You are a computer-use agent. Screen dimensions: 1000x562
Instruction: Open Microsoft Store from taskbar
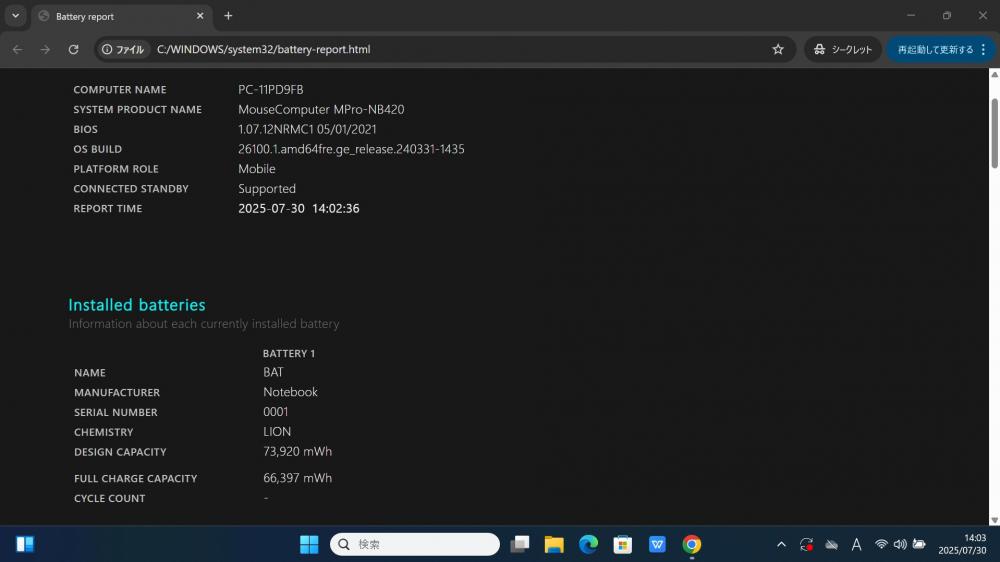click(x=623, y=544)
